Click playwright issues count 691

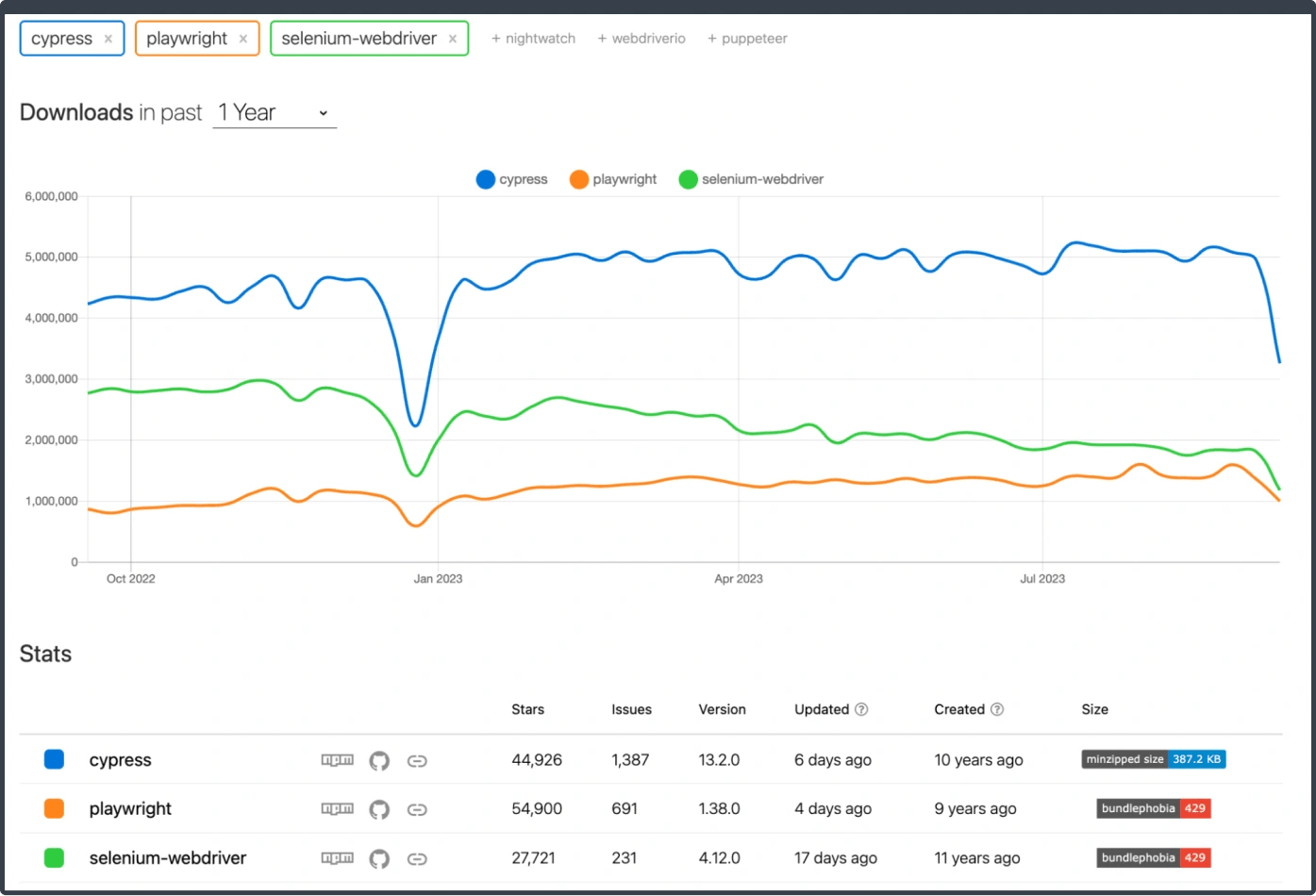625,809
